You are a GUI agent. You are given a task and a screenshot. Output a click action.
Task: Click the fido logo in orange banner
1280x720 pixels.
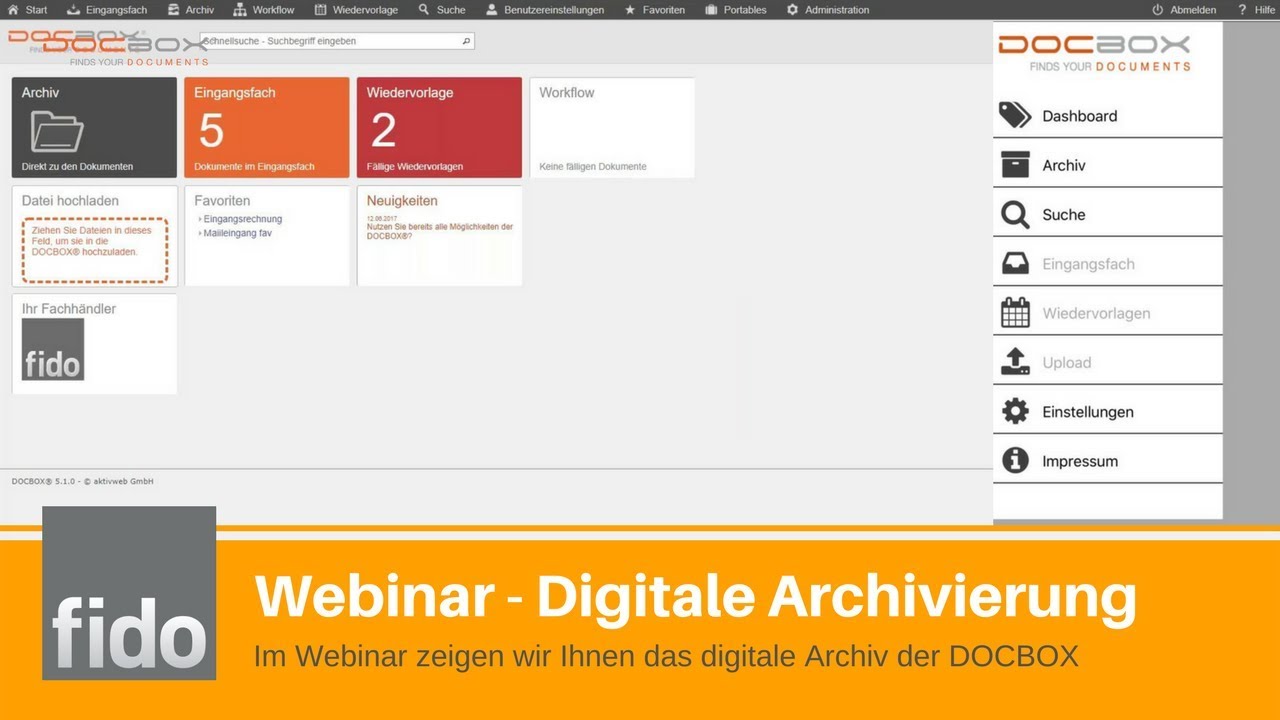(129, 593)
